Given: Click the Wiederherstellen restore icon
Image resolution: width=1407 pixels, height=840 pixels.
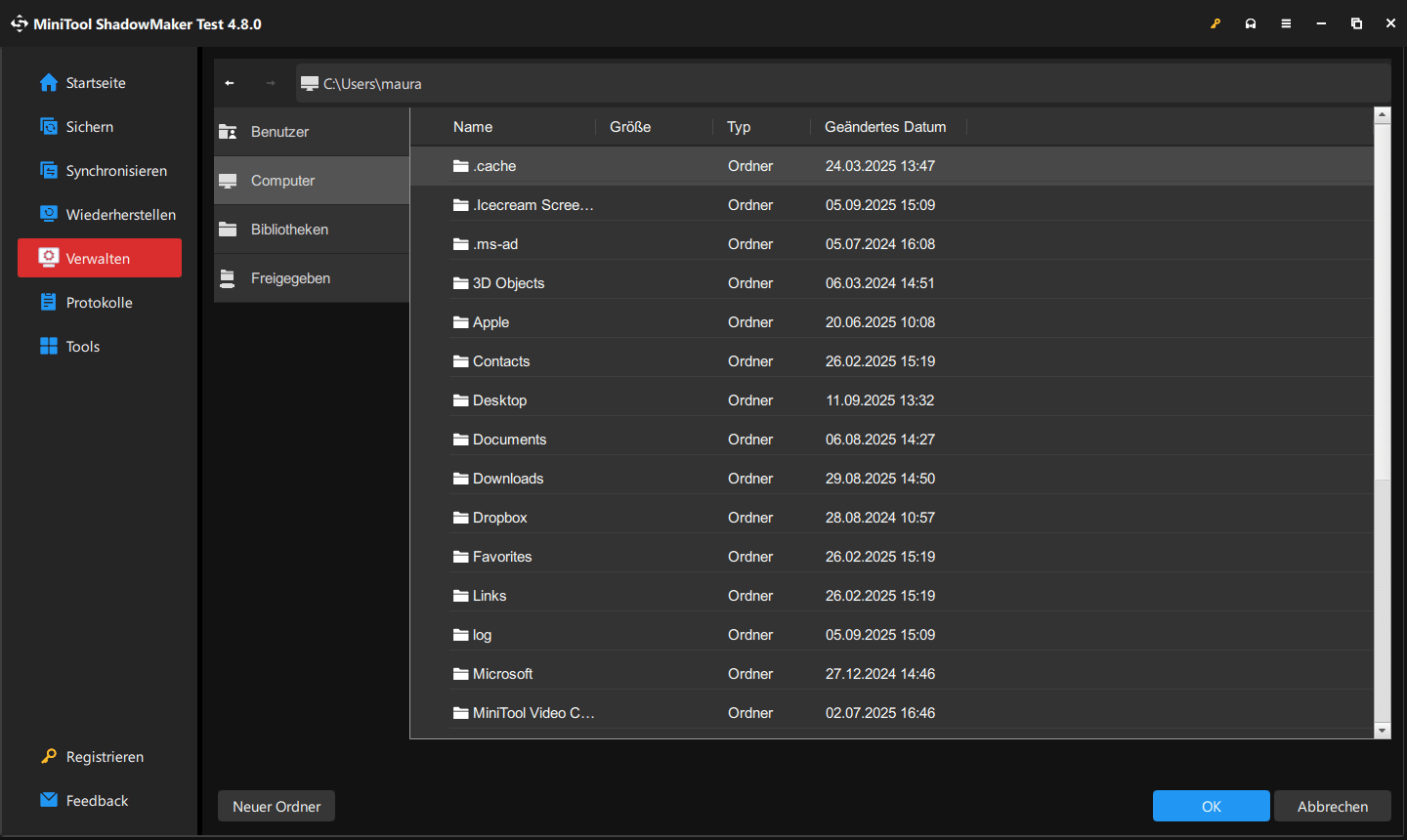Looking at the screenshot, I should point(49,214).
